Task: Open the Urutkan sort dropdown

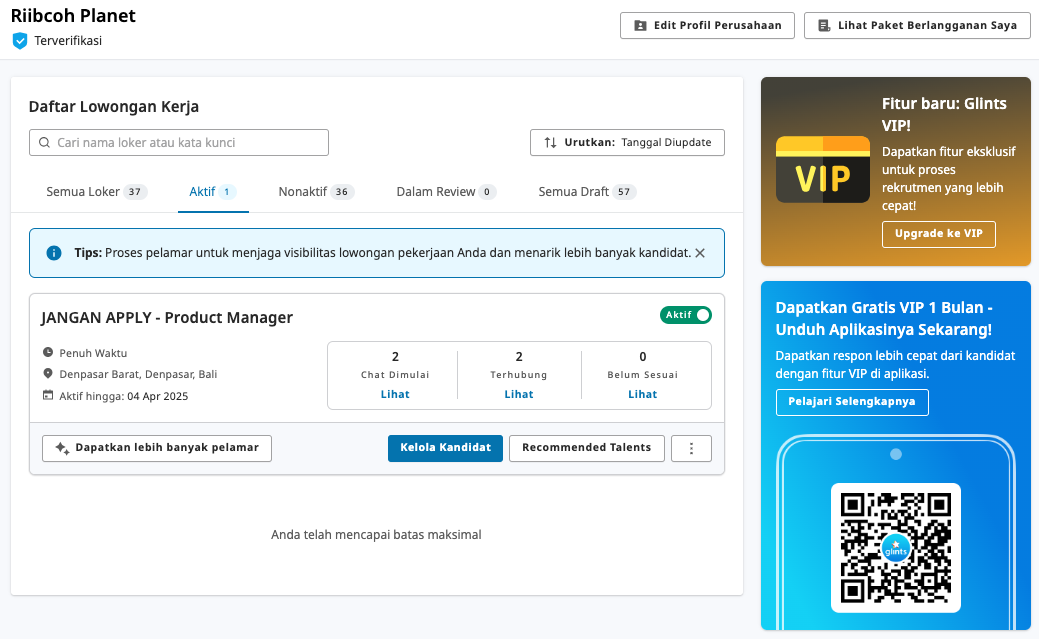Action: click(627, 143)
